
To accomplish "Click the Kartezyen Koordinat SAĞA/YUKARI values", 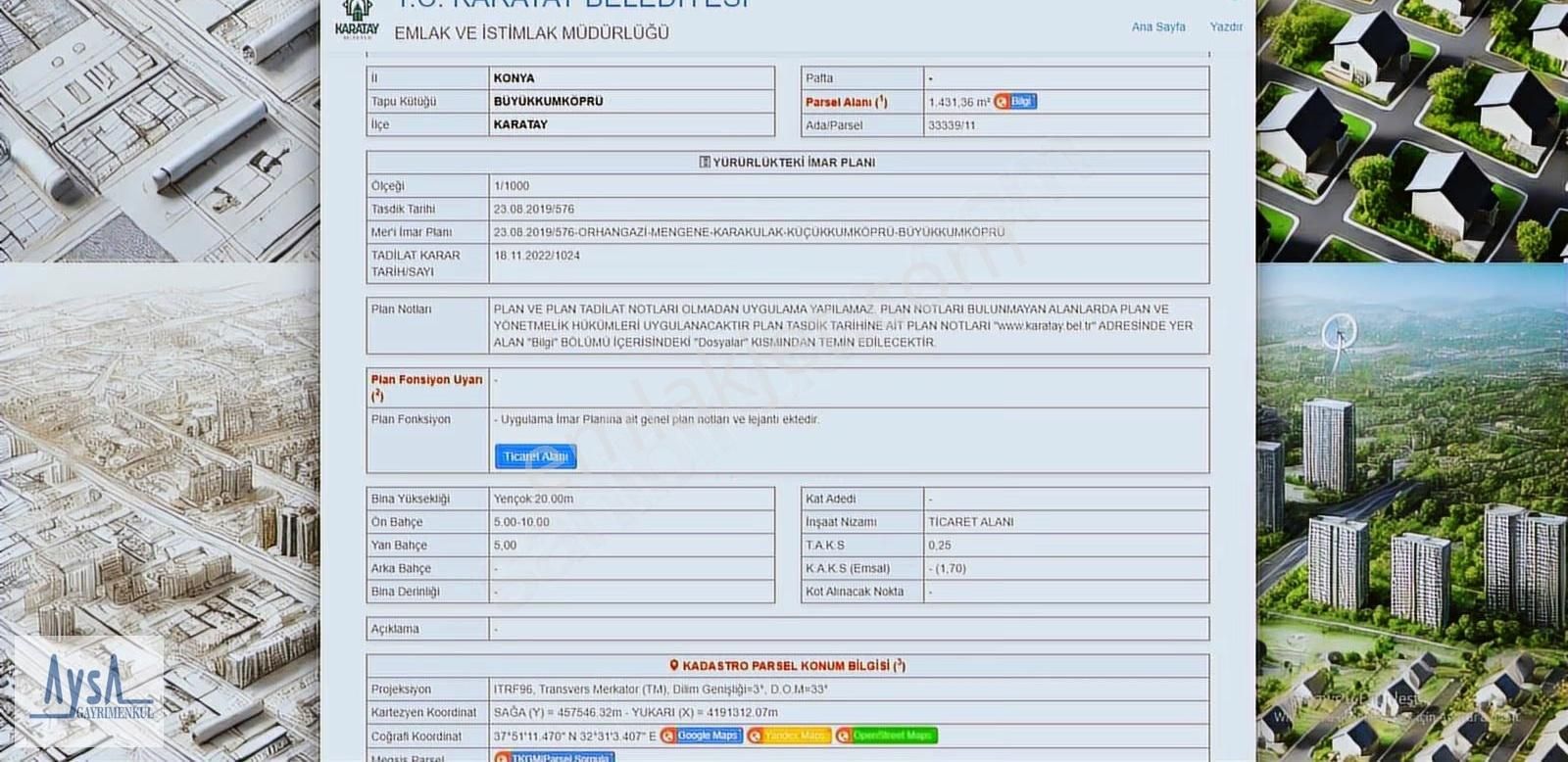I will pyautogui.click(x=635, y=713).
